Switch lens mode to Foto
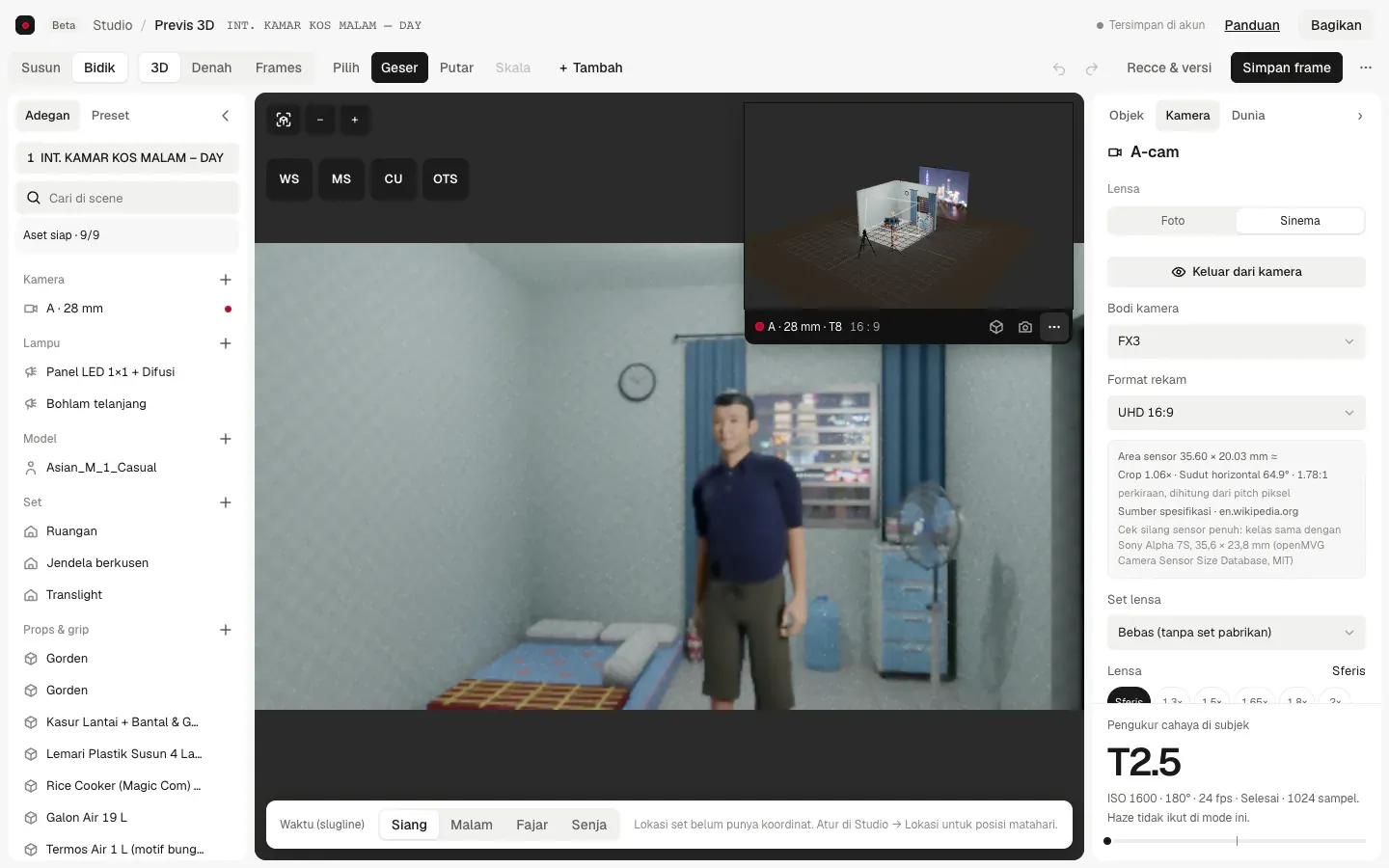This screenshot has height=868, width=1389. 1173,221
